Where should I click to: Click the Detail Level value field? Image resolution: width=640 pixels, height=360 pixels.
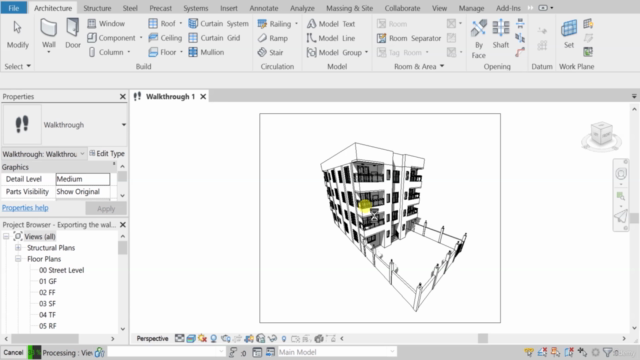tap(82, 179)
